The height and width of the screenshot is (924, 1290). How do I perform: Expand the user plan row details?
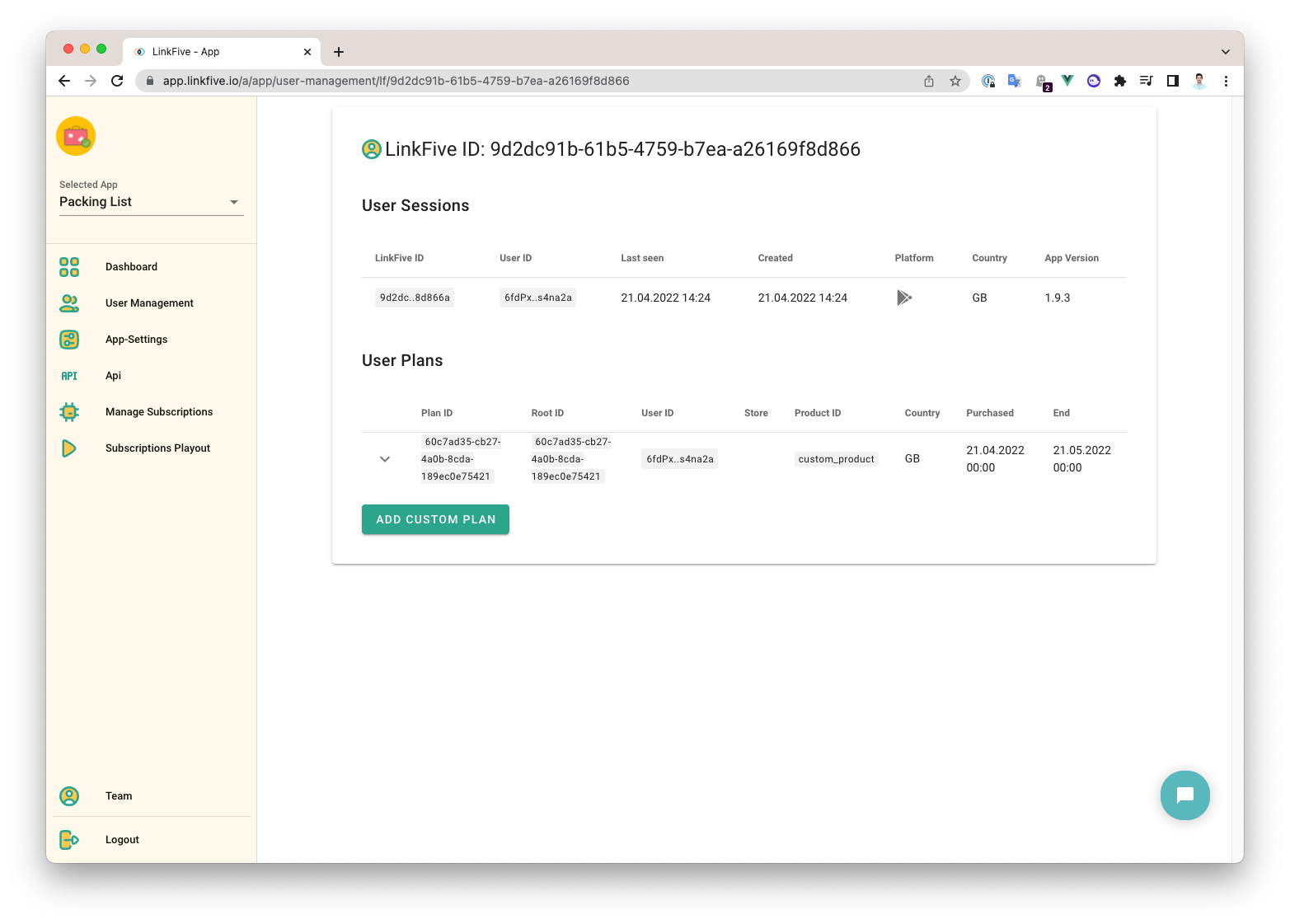pyautogui.click(x=385, y=459)
